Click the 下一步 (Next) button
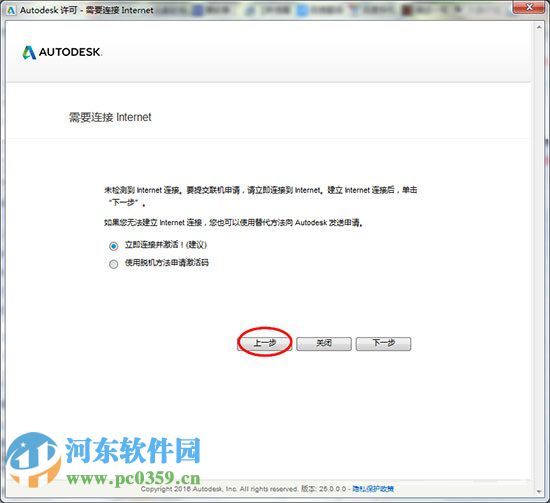The width and height of the screenshot is (550, 503). (383, 343)
